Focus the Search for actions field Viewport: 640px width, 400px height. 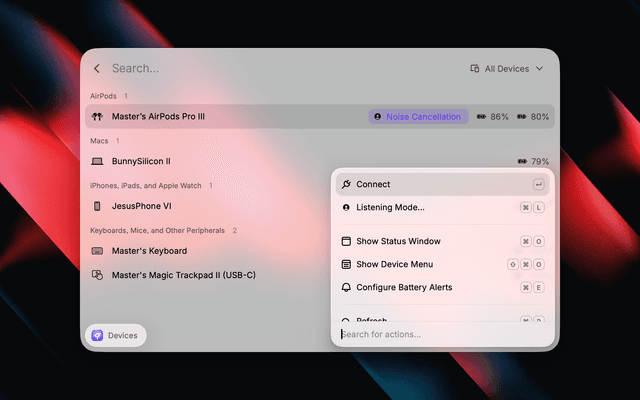click(x=442, y=334)
